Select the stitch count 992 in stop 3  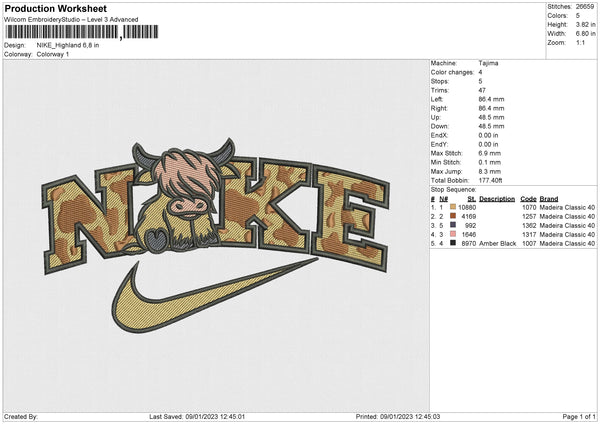(470, 225)
